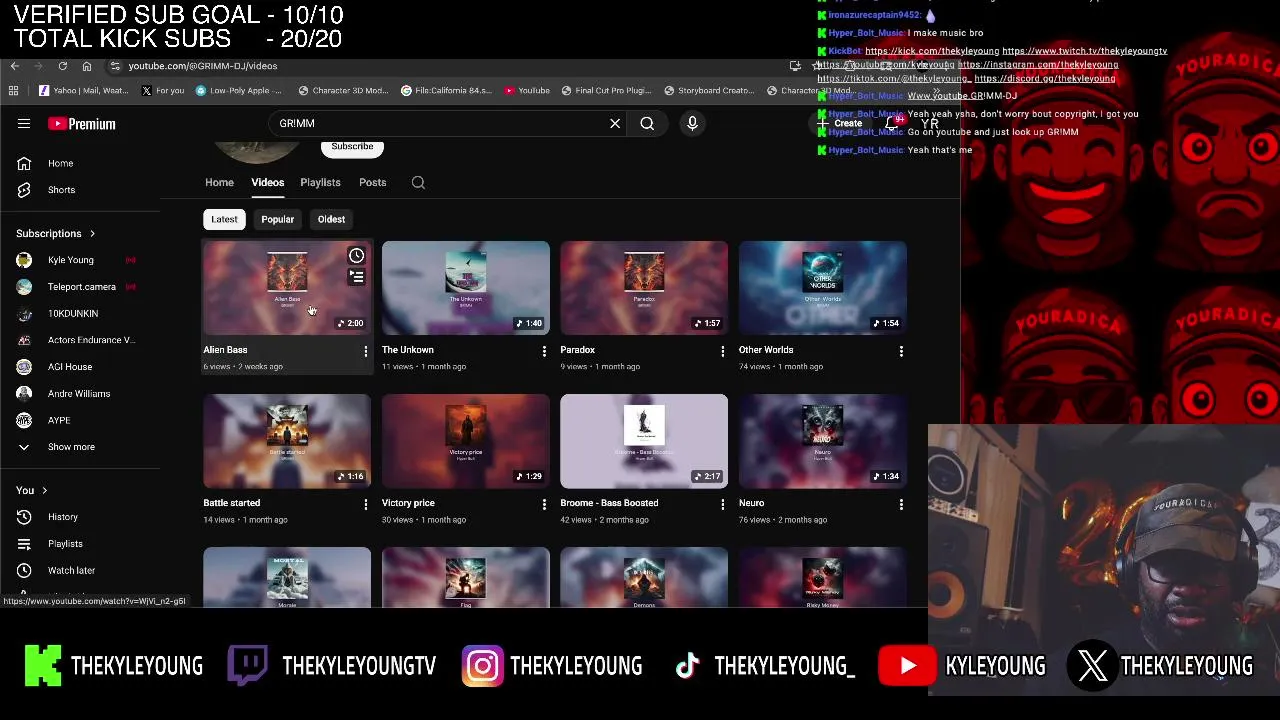
Task: Play the Alien Bass video thumbnail
Action: [x=287, y=288]
